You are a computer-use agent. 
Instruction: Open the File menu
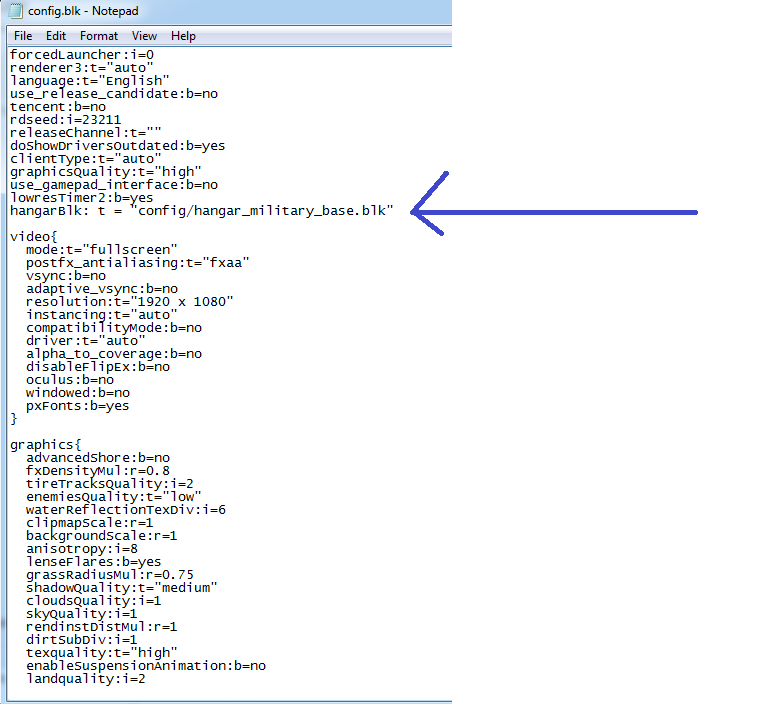click(x=23, y=36)
